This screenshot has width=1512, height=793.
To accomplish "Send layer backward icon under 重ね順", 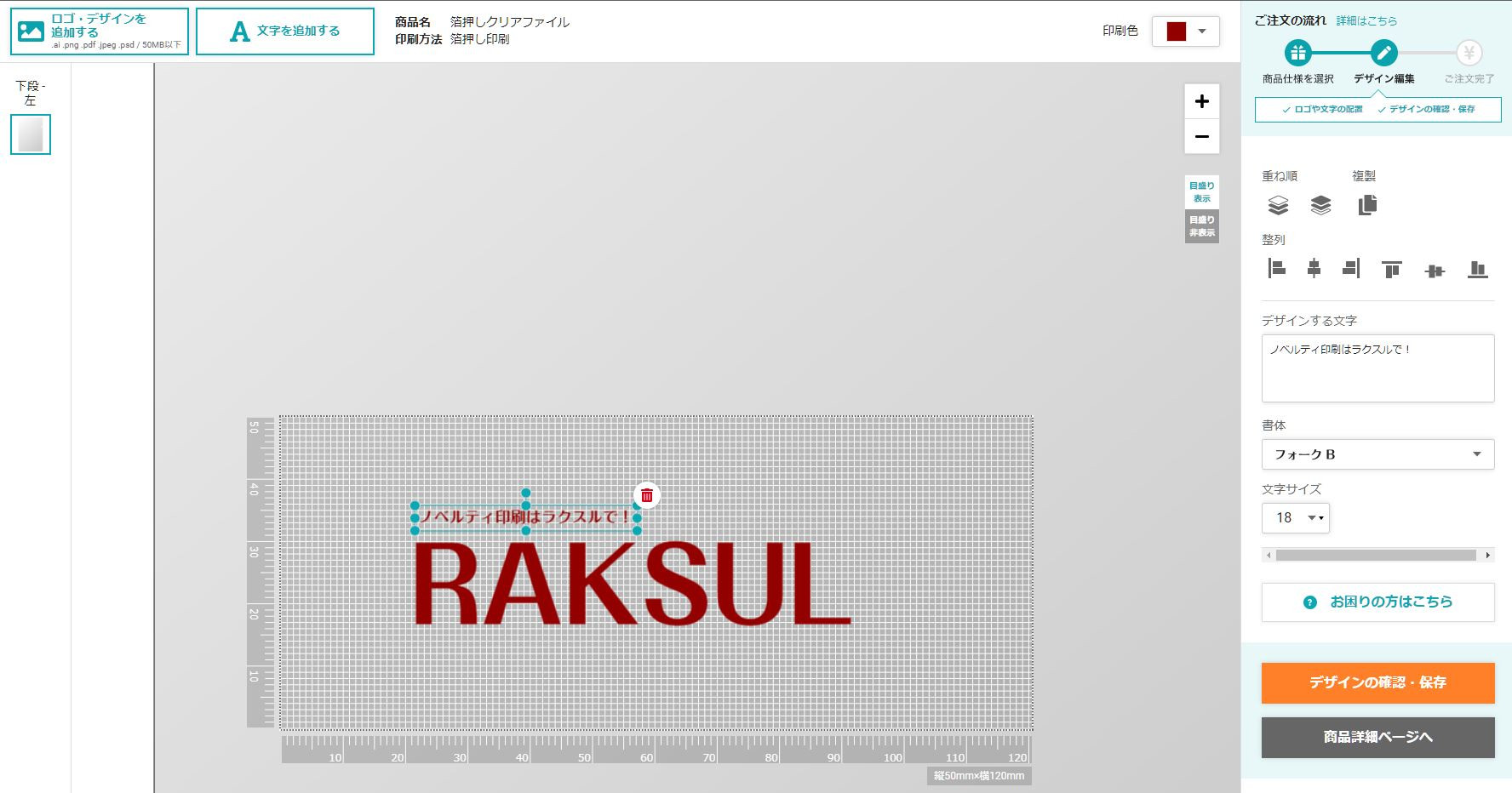I will (x=1278, y=205).
